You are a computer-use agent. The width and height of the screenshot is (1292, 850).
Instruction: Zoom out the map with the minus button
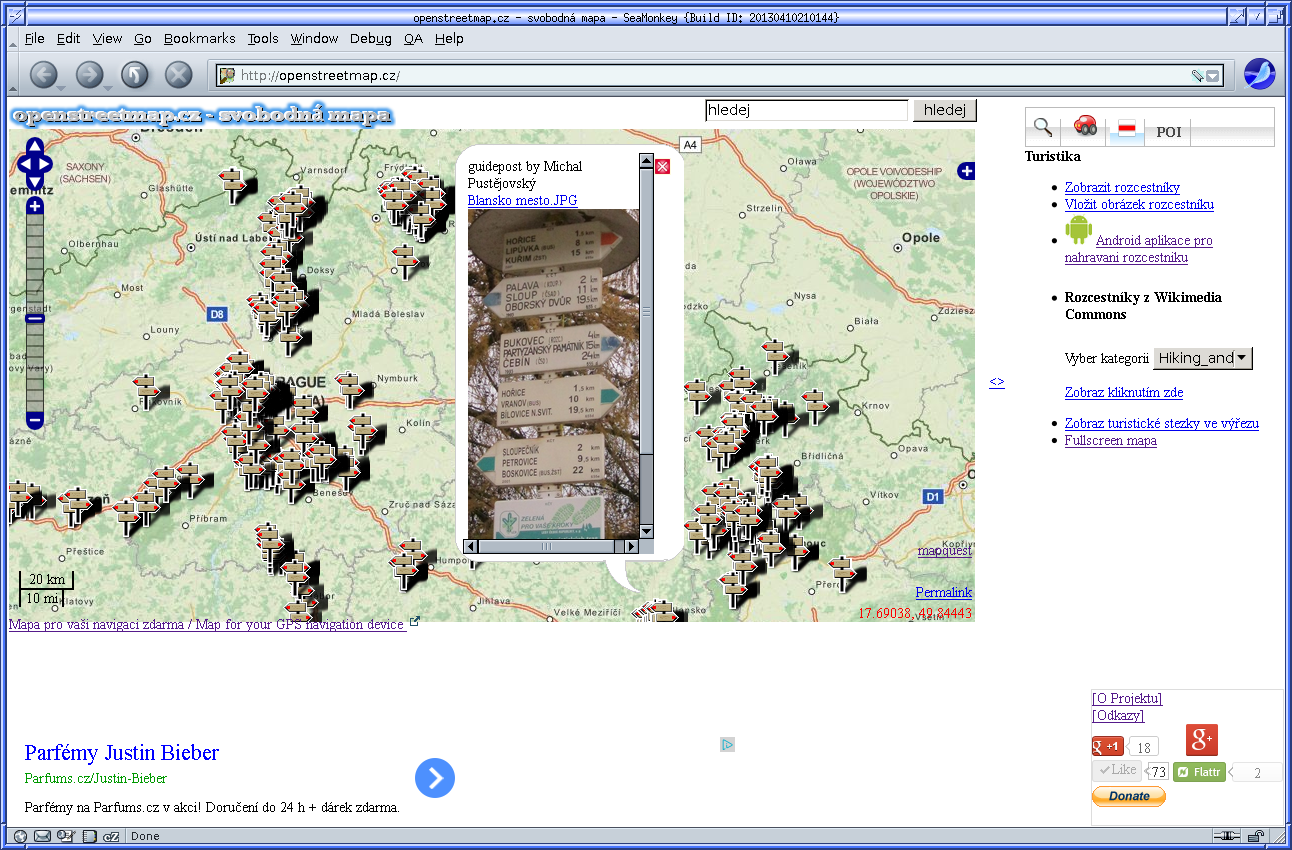[35, 420]
